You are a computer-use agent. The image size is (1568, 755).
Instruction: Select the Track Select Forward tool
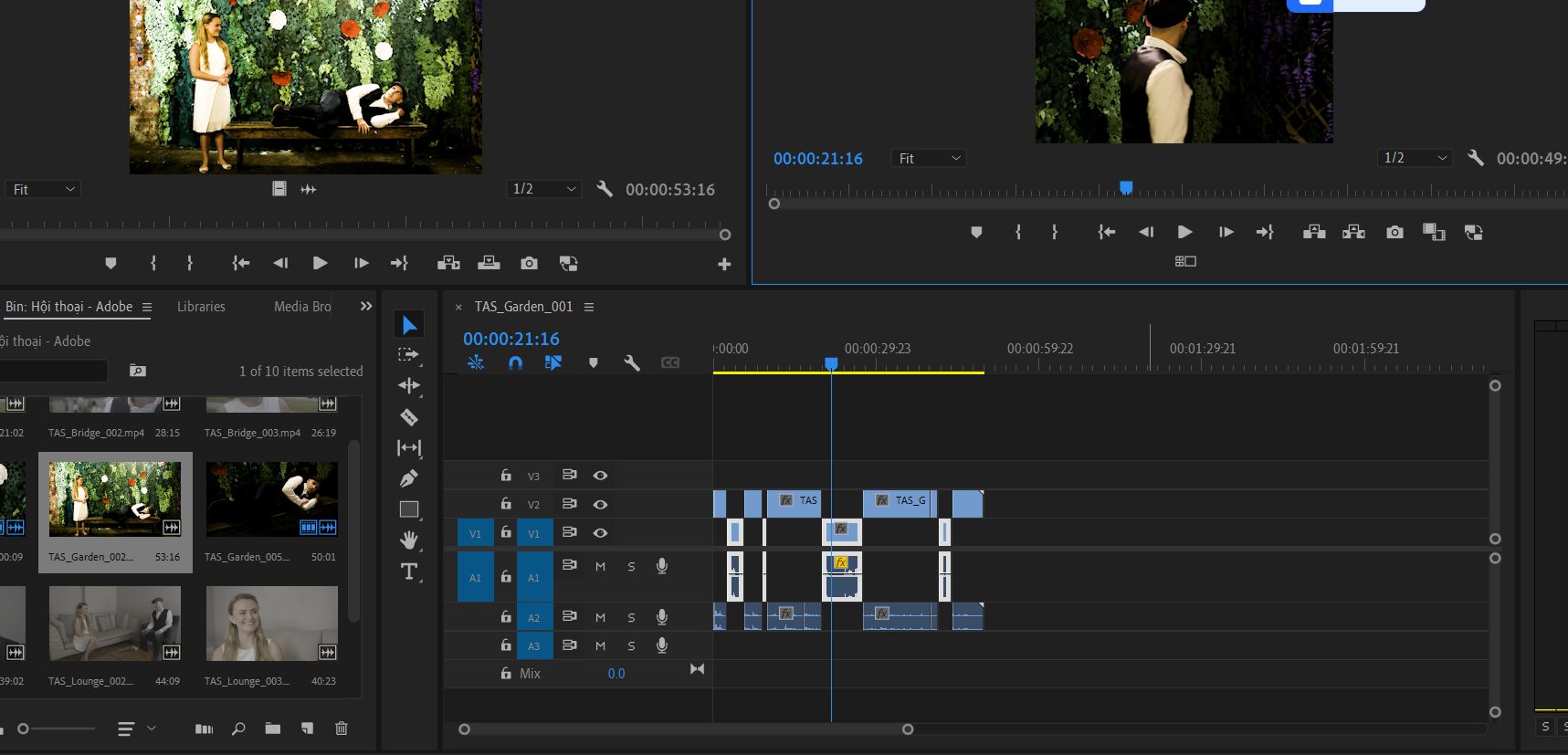[x=408, y=355]
